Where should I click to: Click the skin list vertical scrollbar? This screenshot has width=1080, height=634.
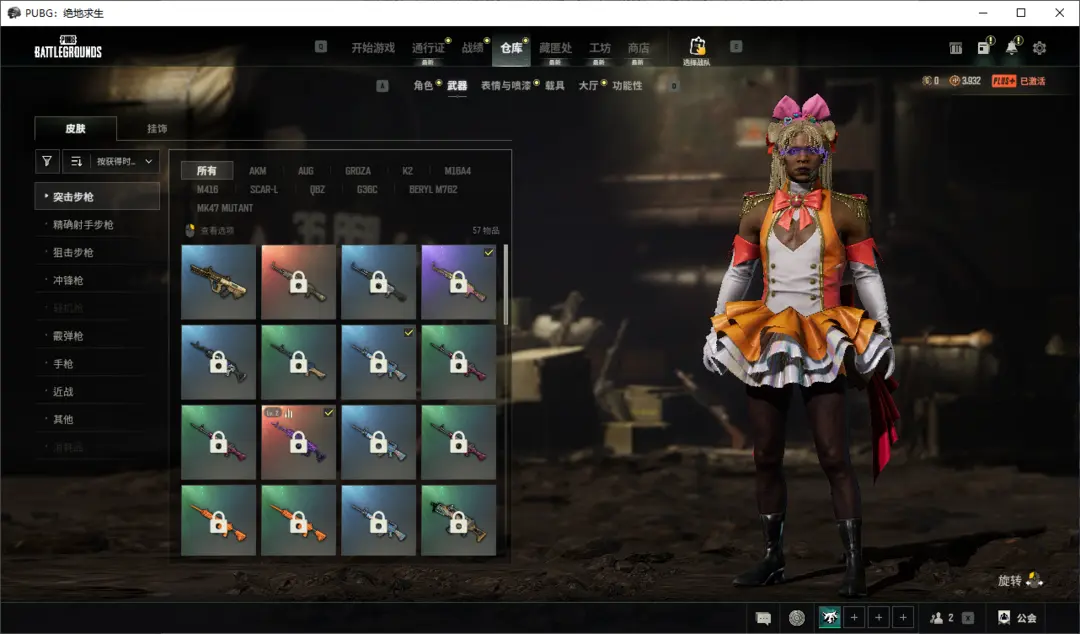click(x=506, y=285)
